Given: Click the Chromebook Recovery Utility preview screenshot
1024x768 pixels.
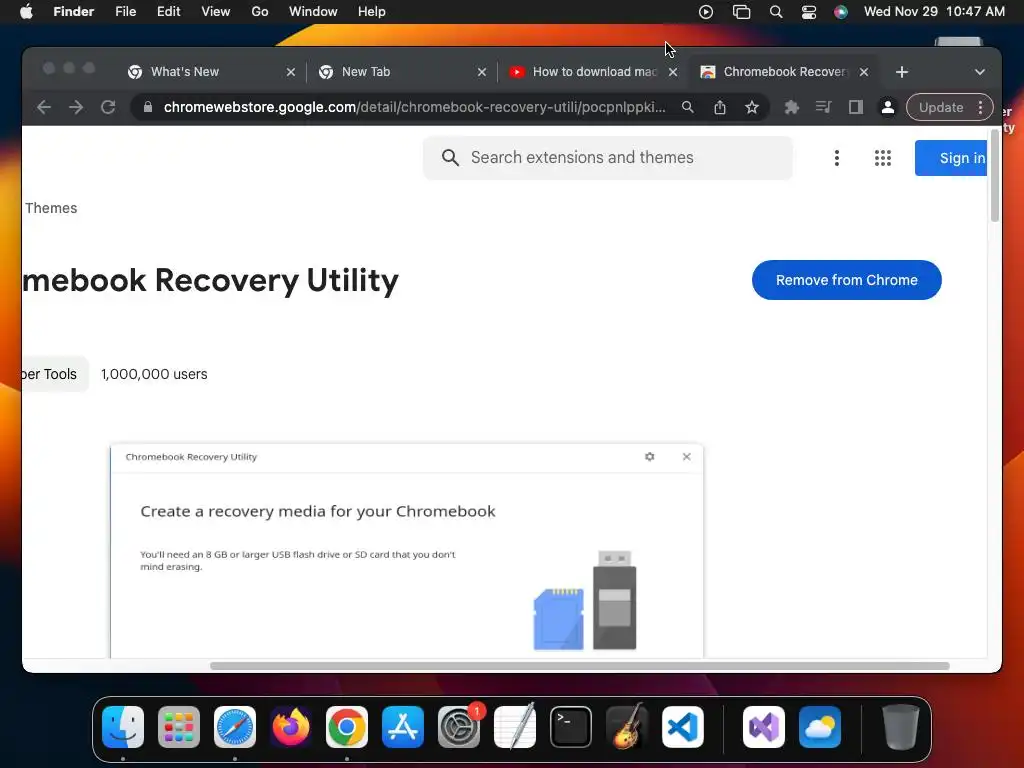Looking at the screenshot, I should [x=407, y=551].
